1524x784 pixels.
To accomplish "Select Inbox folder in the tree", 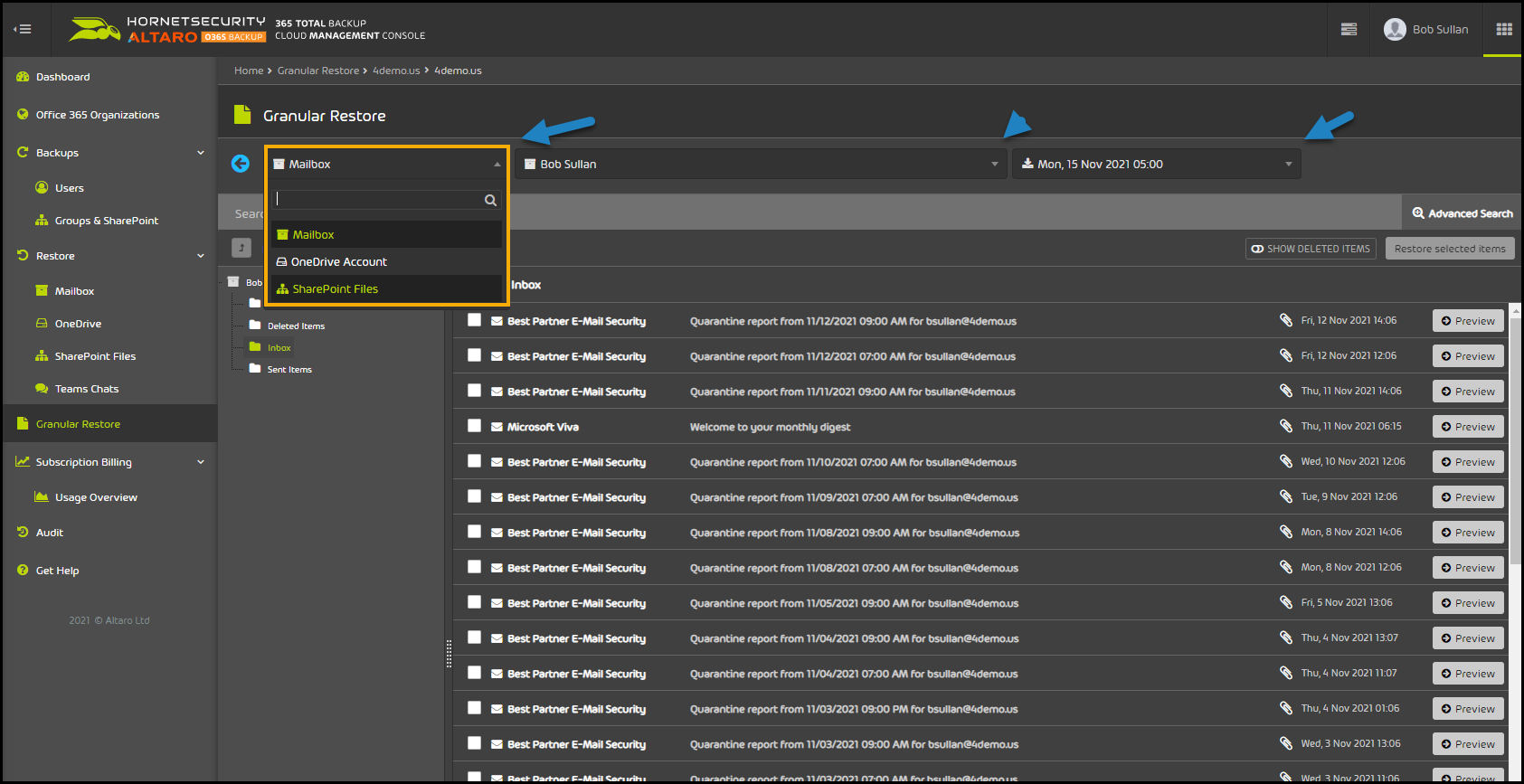I will 279,347.
